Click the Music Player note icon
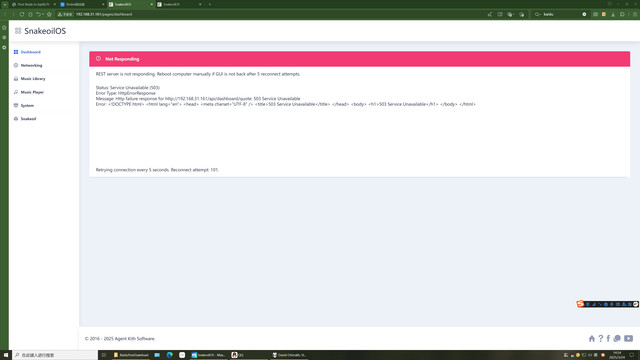The image size is (640, 360). click(x=16, y=92)
